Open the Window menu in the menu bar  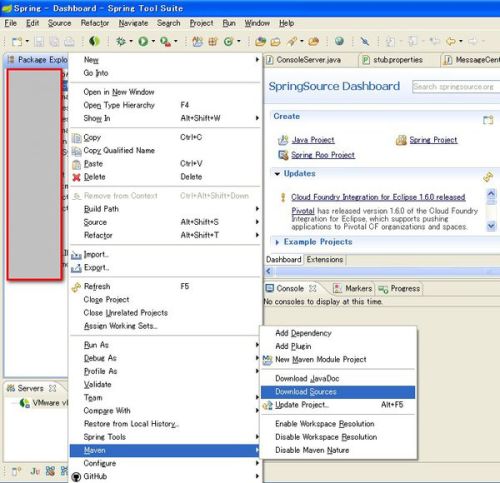257,23
